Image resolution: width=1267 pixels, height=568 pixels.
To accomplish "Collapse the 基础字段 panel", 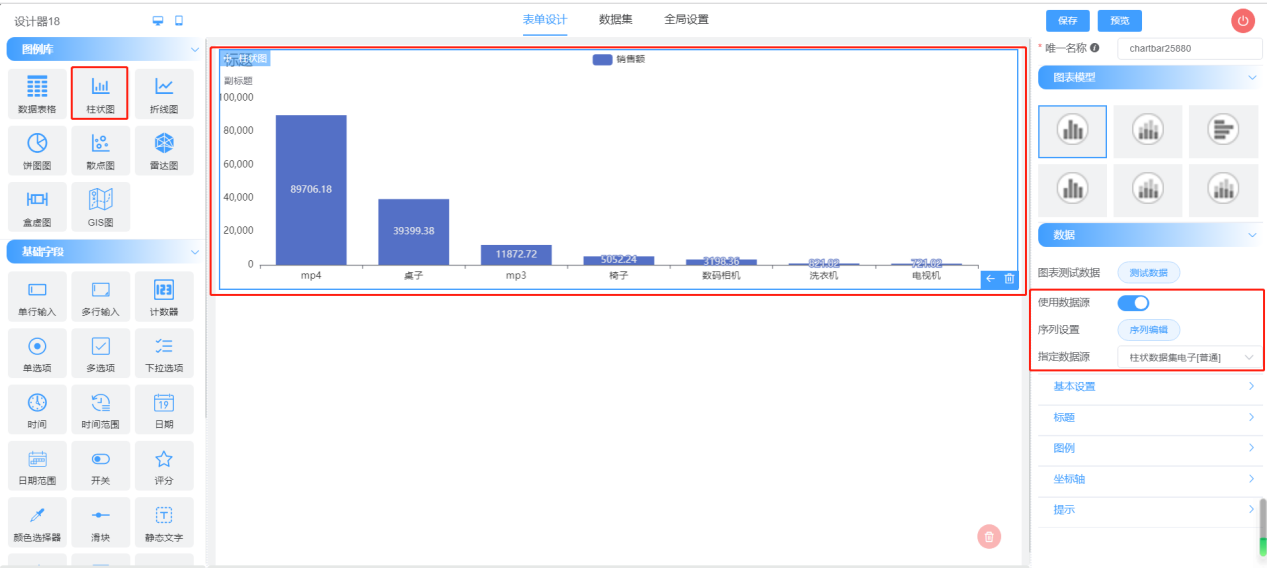I will pos(194,251).
